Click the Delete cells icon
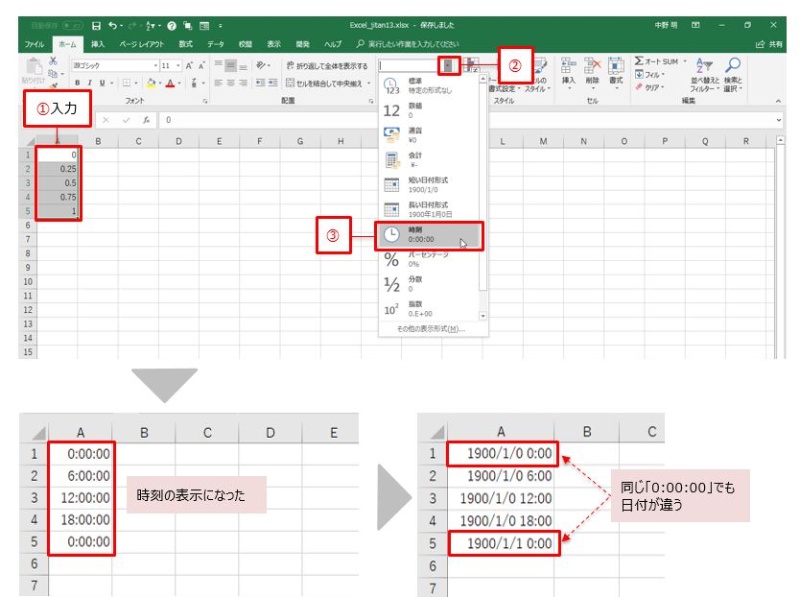The image size is (800, 597). point(592,68)
